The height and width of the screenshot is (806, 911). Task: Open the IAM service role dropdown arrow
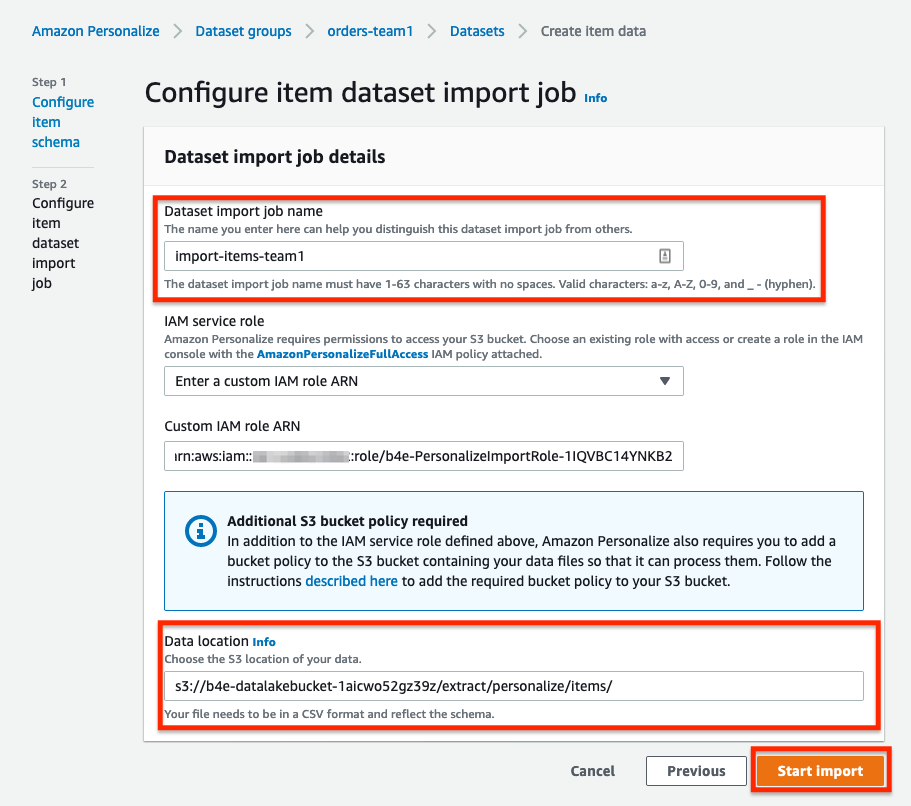tap(665, 381)
